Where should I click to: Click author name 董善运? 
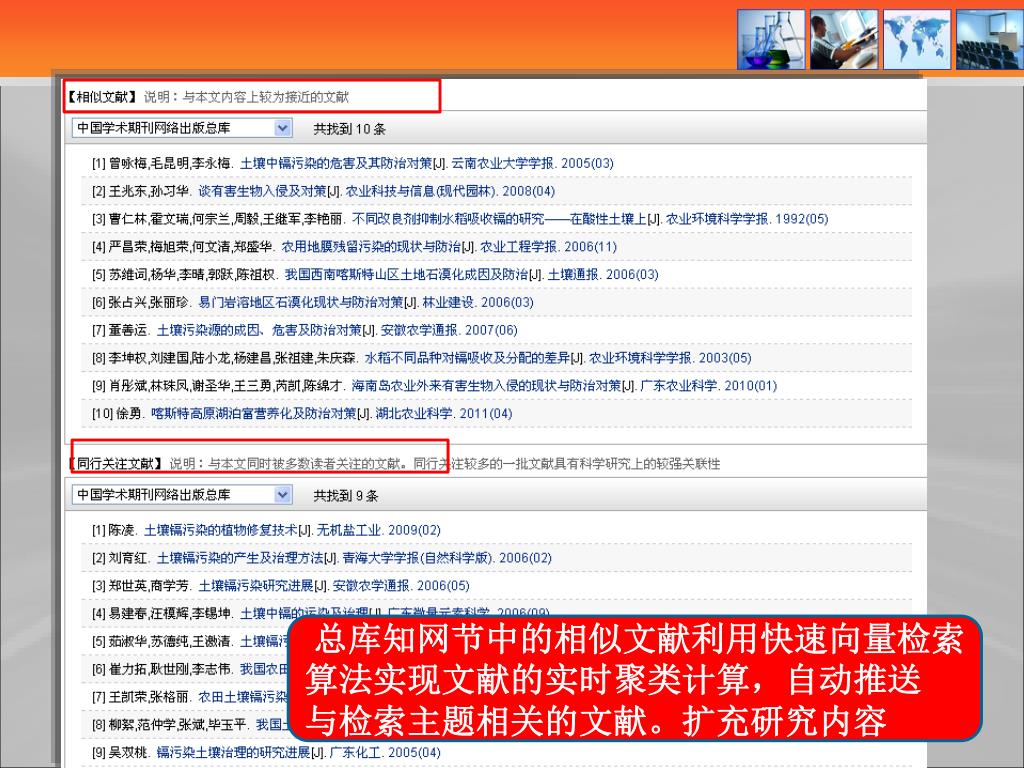[128, 330]
